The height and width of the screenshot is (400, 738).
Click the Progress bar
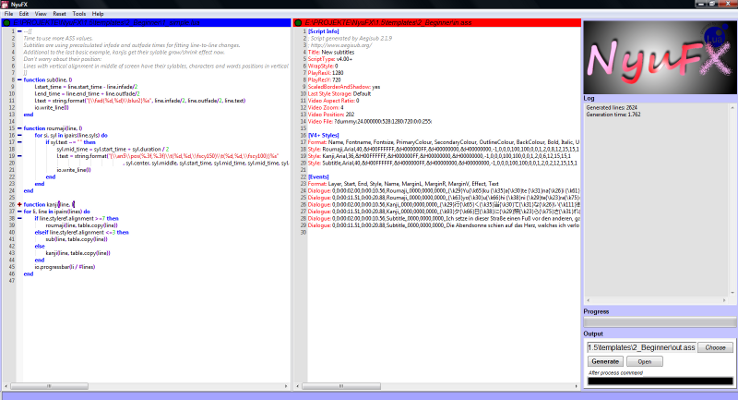(x=660, y=322)
